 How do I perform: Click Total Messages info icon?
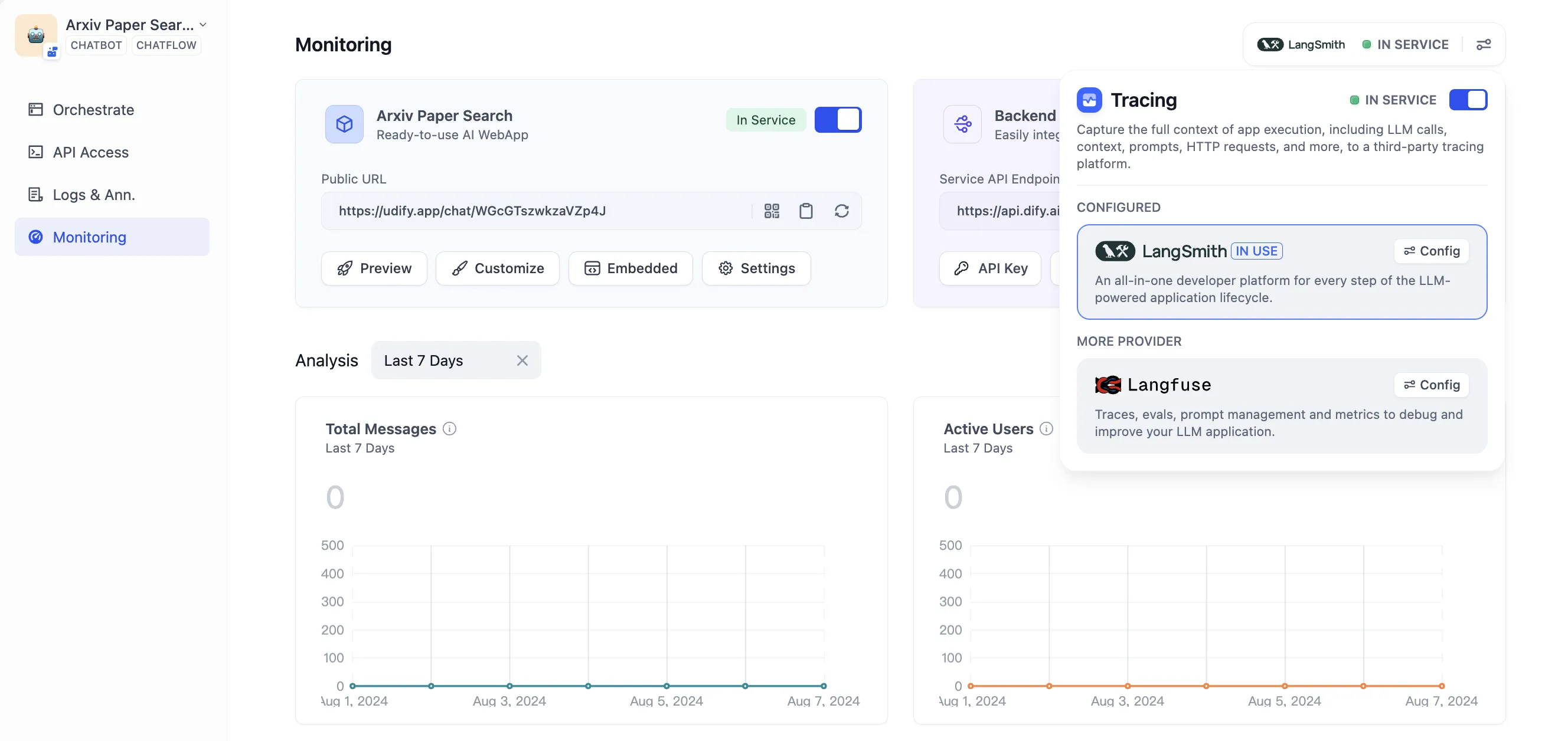point(449,429)
